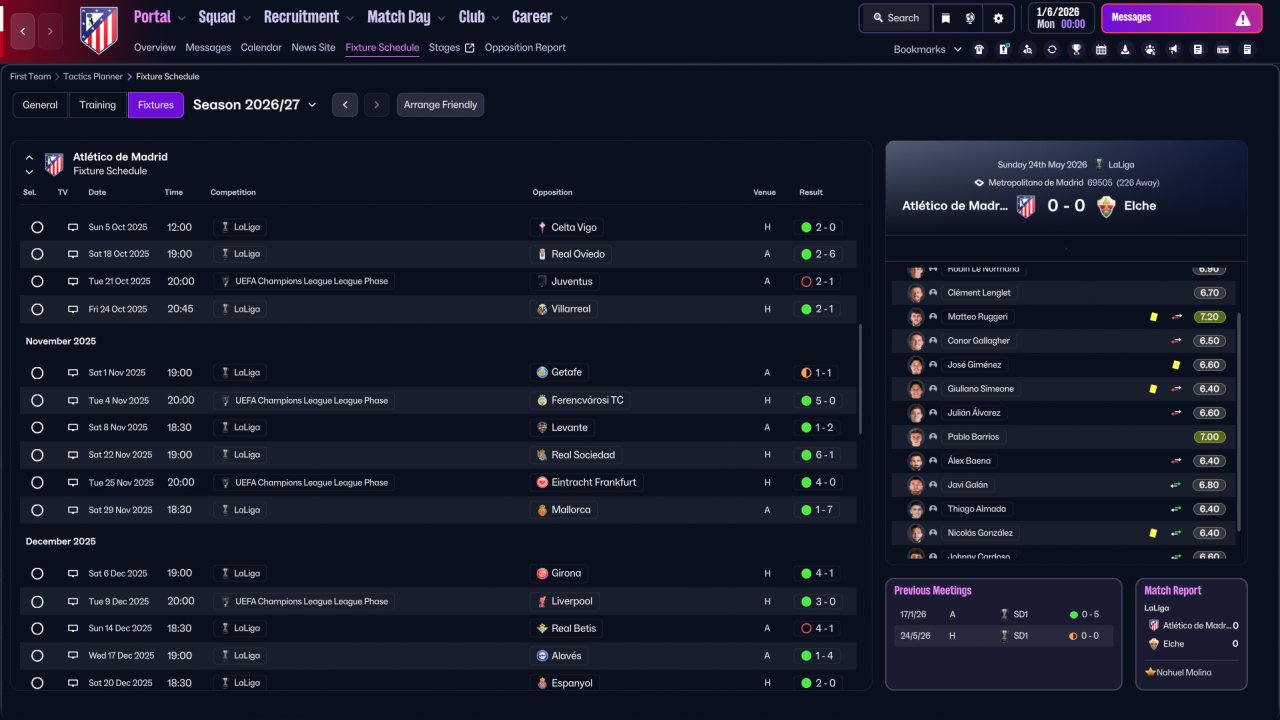Screen dimensions: 1280x720
Task: Click the Opposition column header
Action: click(x=553, y=192)
